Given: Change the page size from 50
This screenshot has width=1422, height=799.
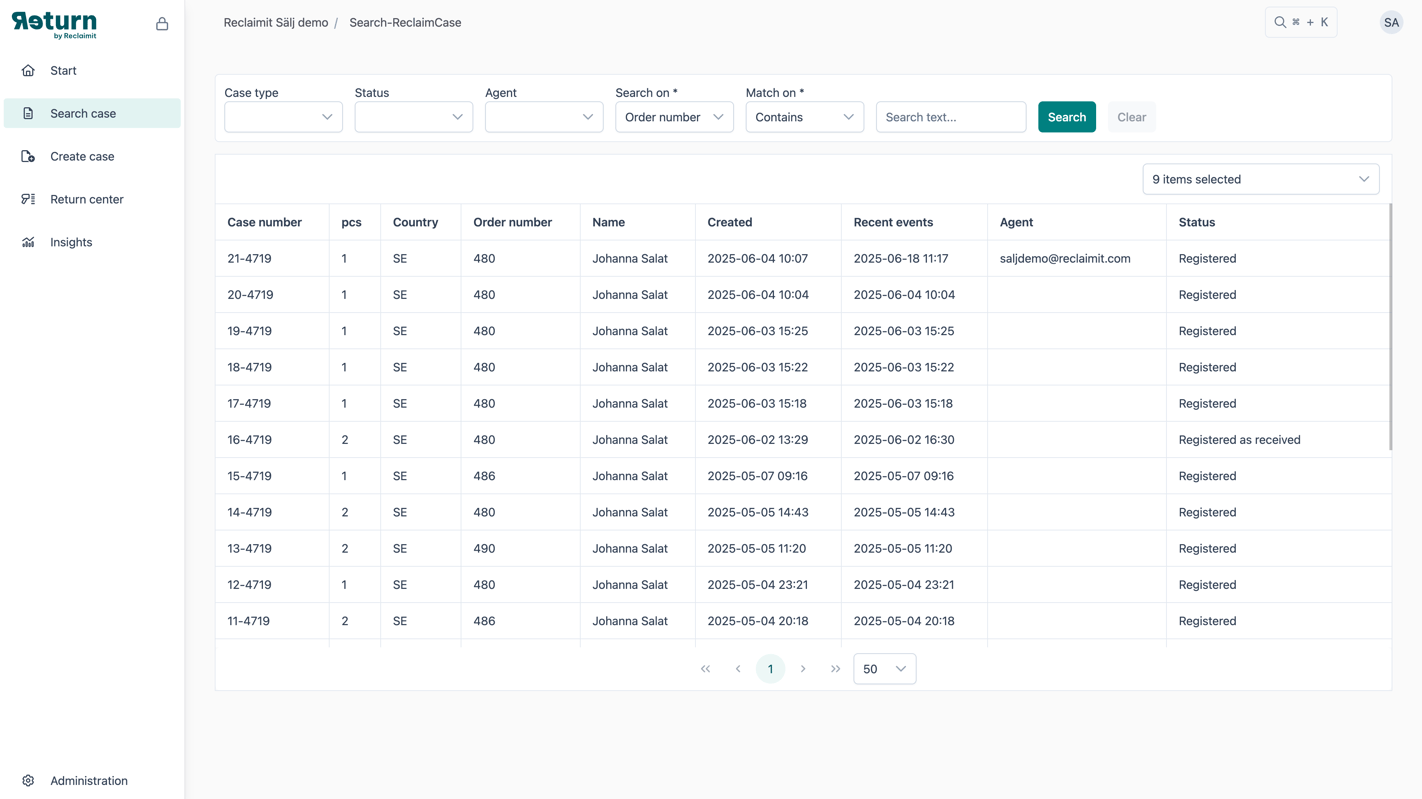Looking at the screenshot, I should pyautogui.click(x=885, y=669).
